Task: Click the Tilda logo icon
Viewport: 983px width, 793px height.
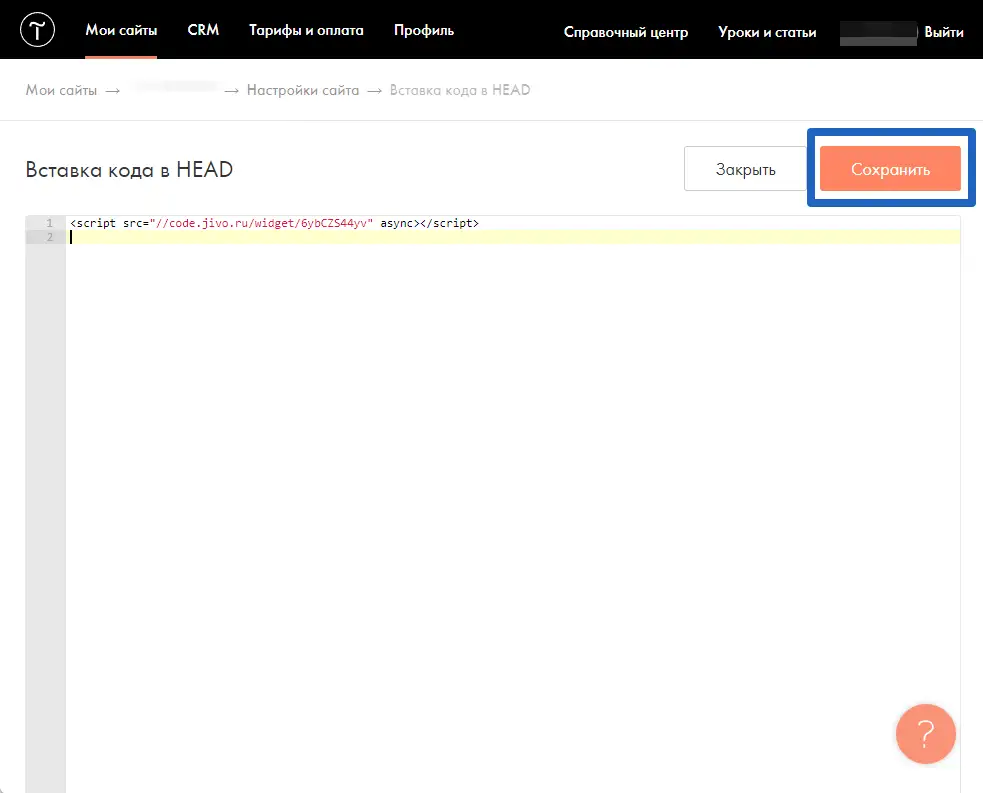Action: [x=37, y=31]
